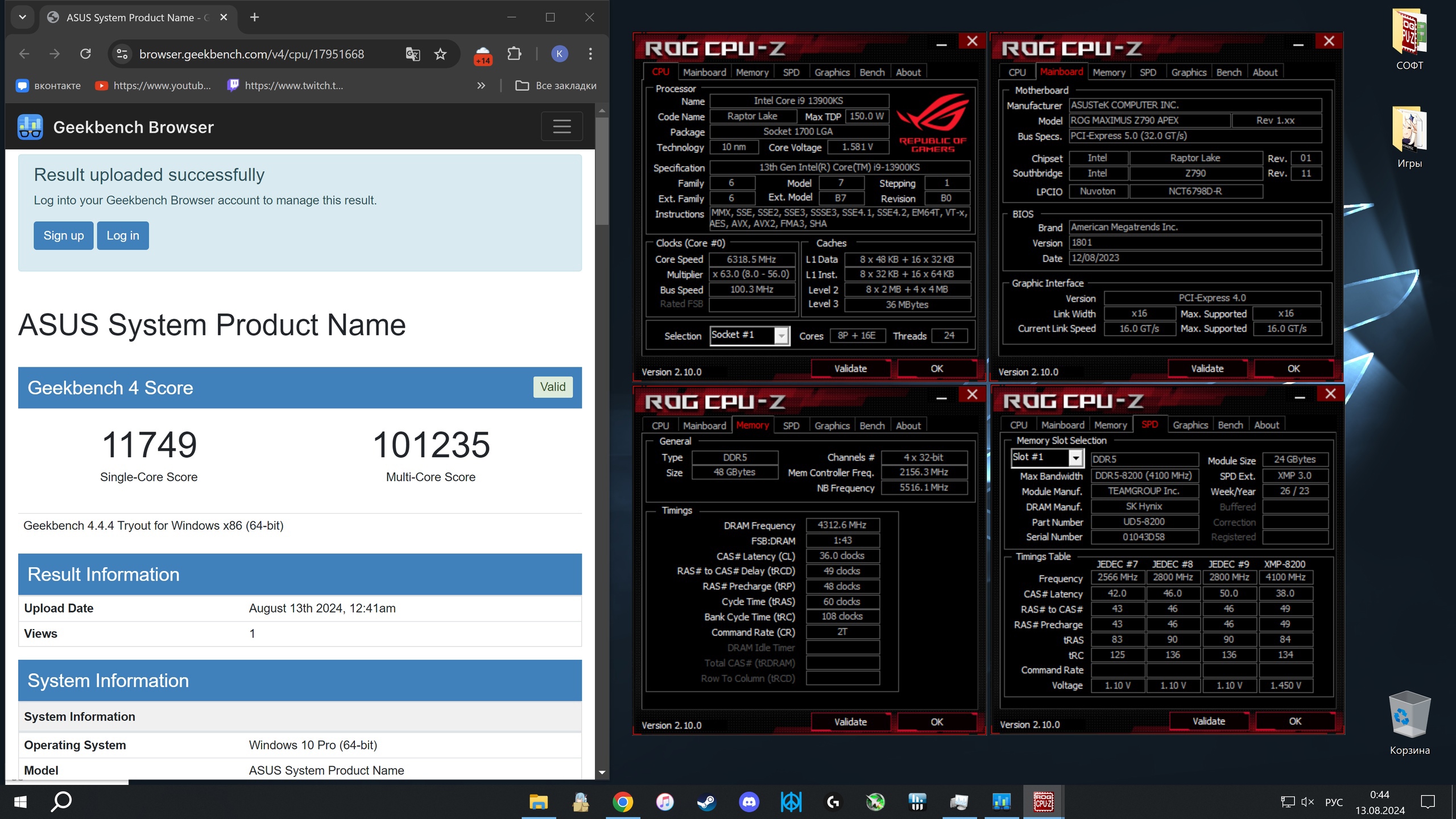The width and height of the screenshot is (1456, 819).
Task: Reload the Geekbench page in Chrome
Action: (x=85, y=53)
